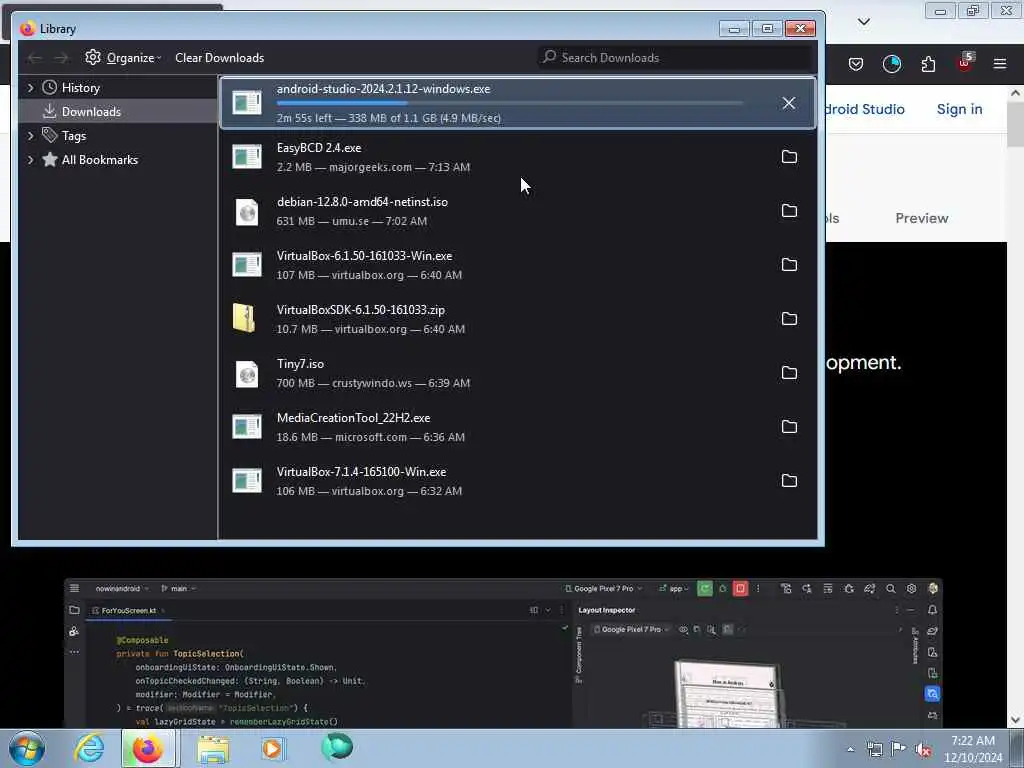The width and height of the screenshot is (1024, 768).
Task: Expand the History tree node
Action: pyautogui.click(x=30, y=88)
